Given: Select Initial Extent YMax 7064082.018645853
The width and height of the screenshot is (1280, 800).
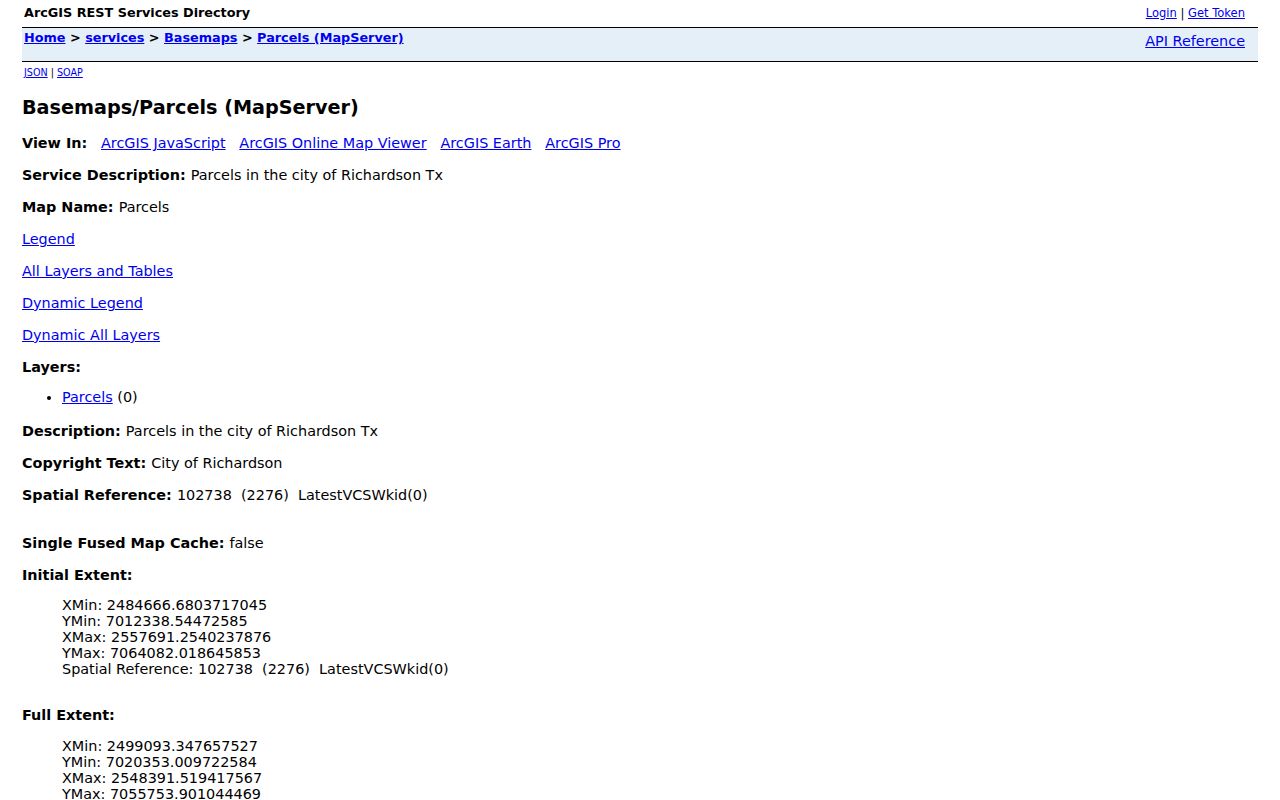Looking at the screenshot, I should click(161, 653).
